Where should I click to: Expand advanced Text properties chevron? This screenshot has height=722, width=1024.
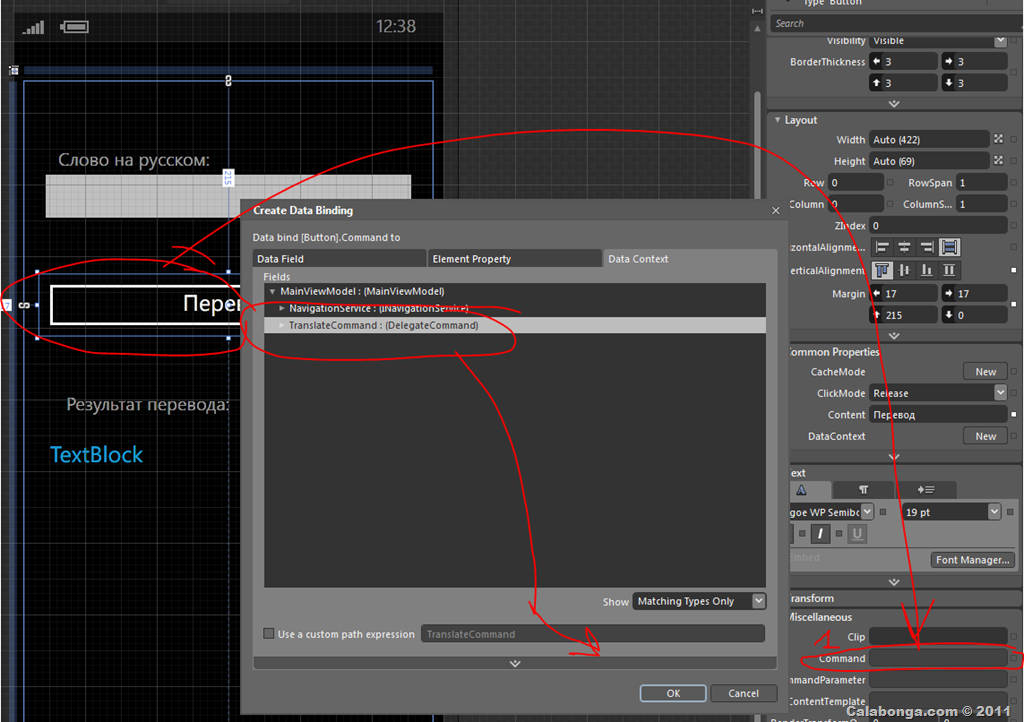894,582
